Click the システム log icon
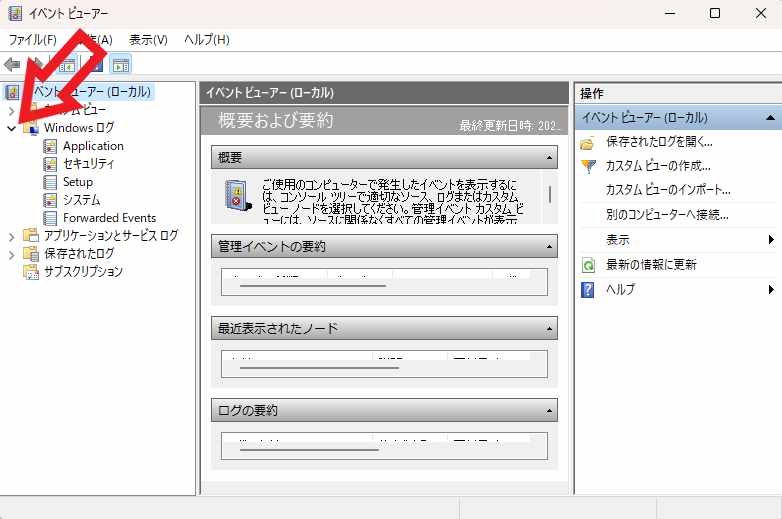The width and height of the screenshot is (782, 519). tap(50, 200)
